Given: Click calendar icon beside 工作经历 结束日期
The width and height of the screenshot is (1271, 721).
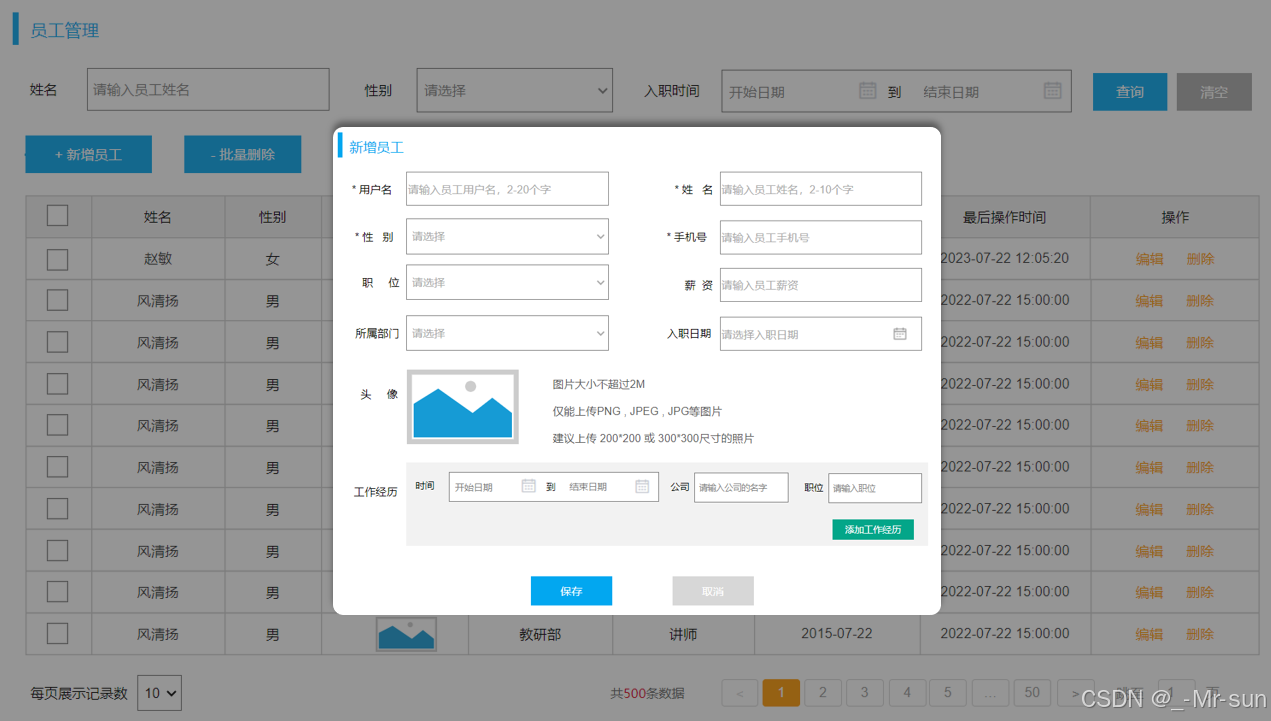Looking at the screenshot, I should (643, 486).
